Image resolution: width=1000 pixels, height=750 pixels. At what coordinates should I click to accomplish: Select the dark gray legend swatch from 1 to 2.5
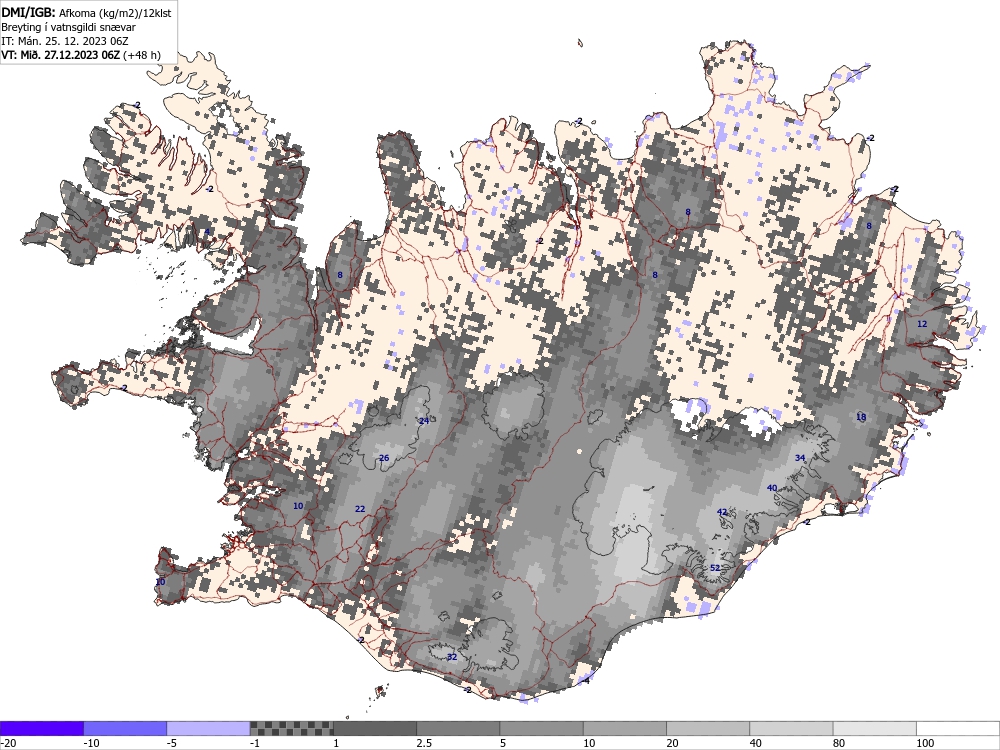(375, 728)
